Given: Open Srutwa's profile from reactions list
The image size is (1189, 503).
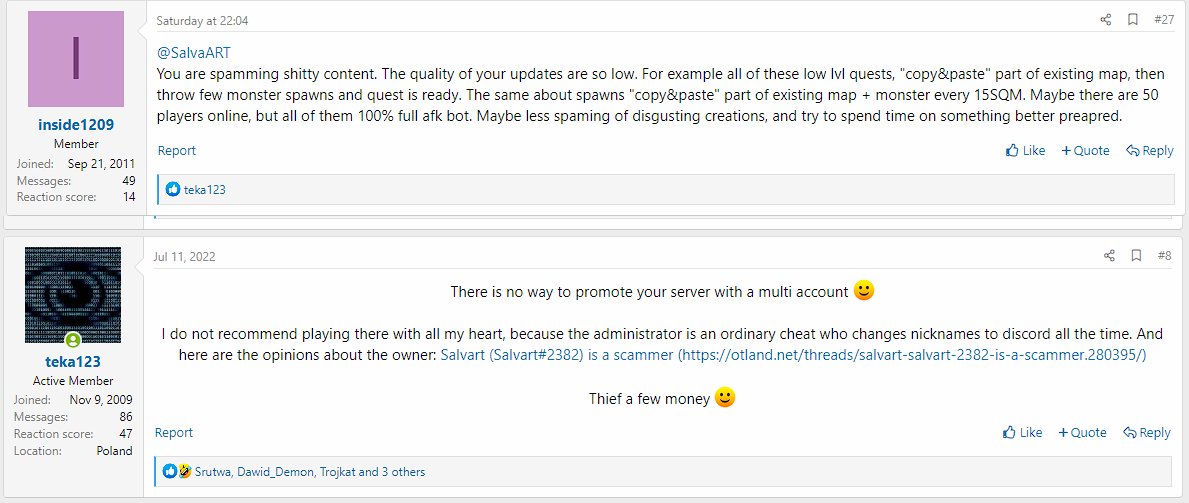Looking at the screenshot, I should (x=213, y=471).
